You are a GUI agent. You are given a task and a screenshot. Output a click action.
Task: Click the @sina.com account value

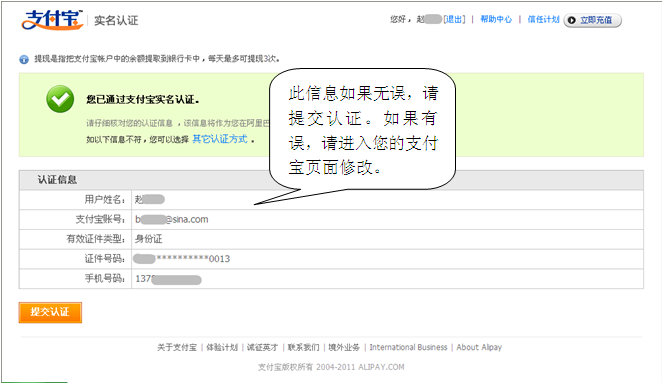tap(172, 219)
